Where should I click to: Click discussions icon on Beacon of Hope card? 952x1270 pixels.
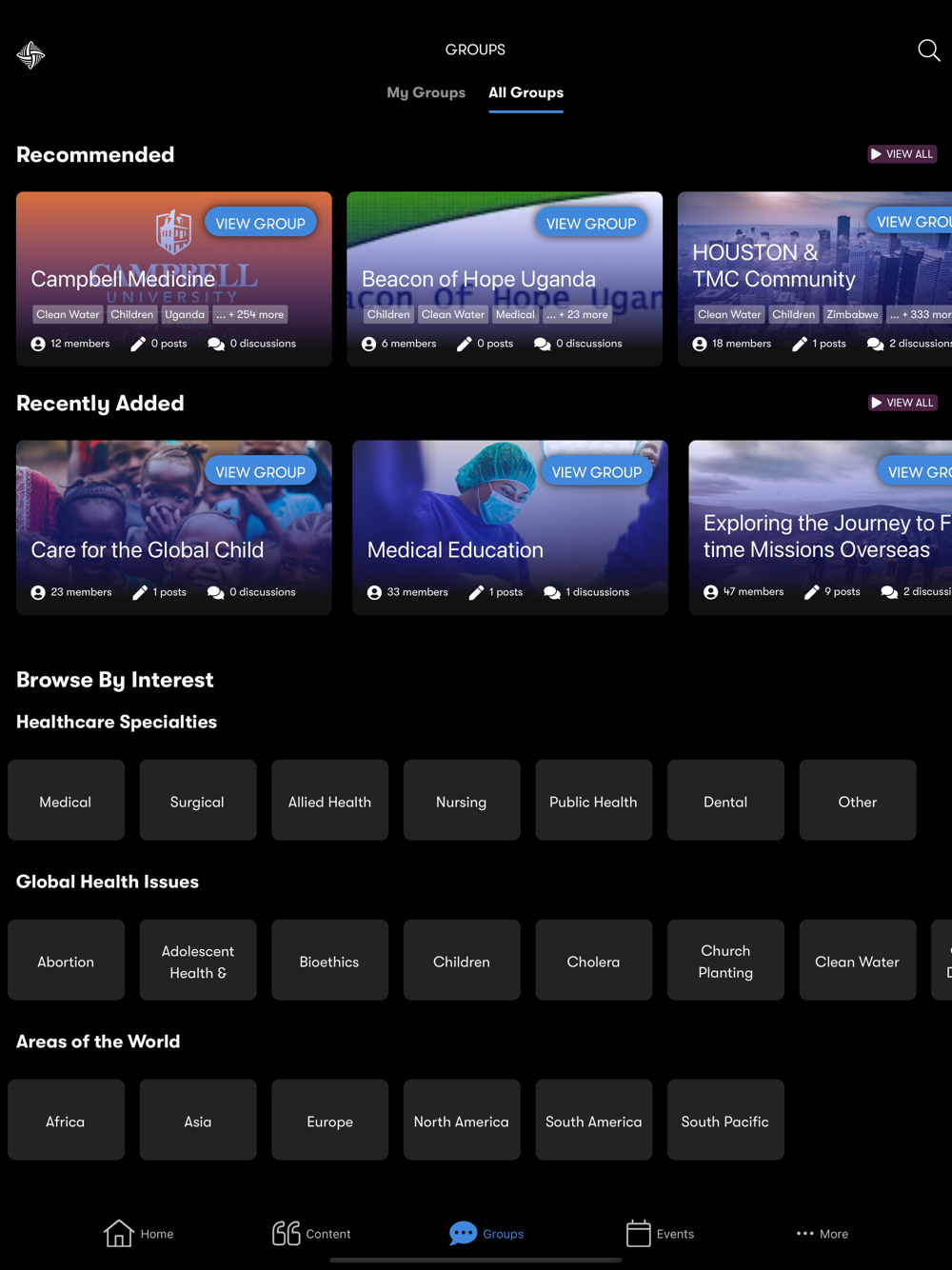pyautogui.click(x=543, y=344)
